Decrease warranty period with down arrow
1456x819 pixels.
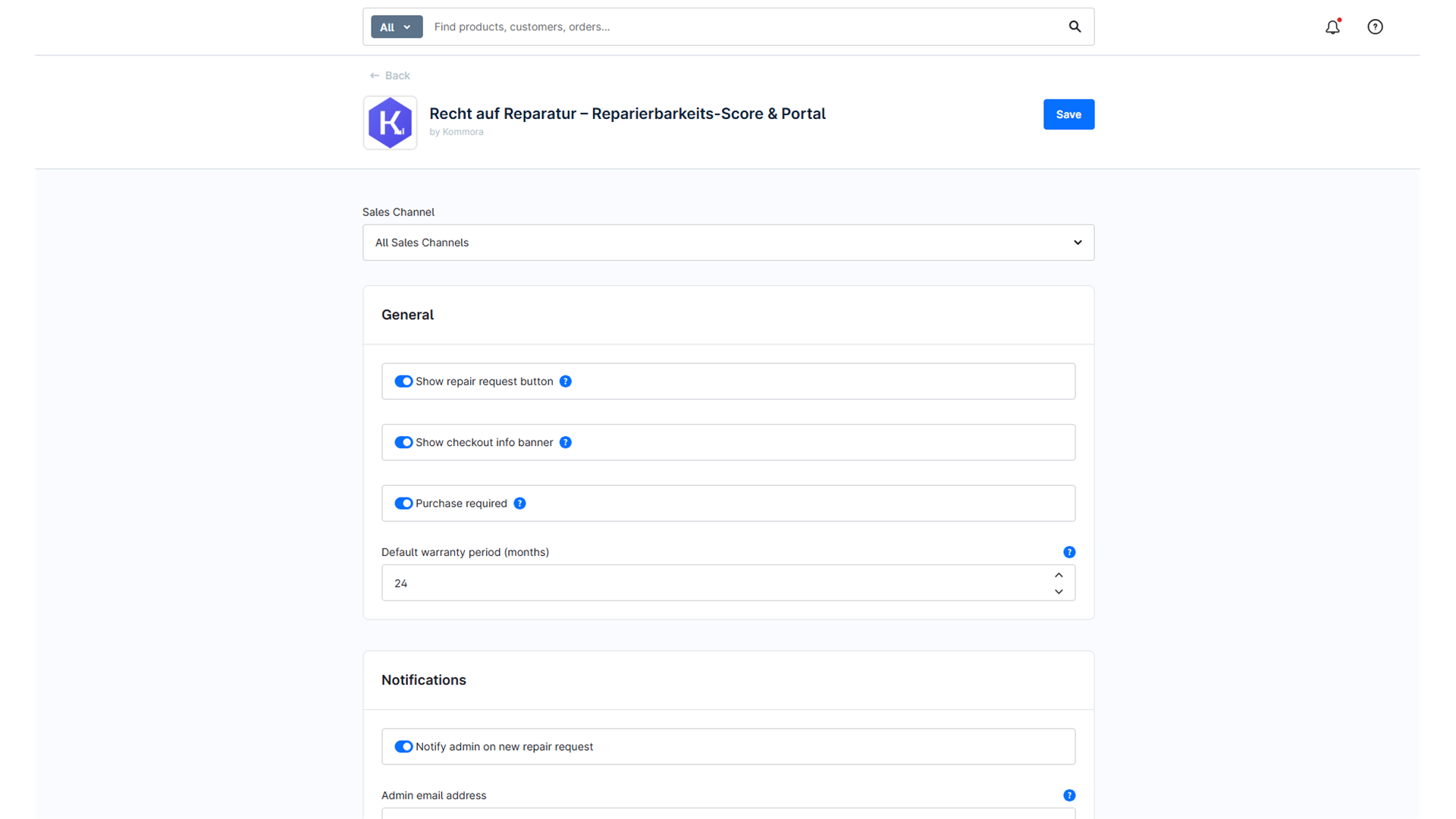[x=1059, y=591]
